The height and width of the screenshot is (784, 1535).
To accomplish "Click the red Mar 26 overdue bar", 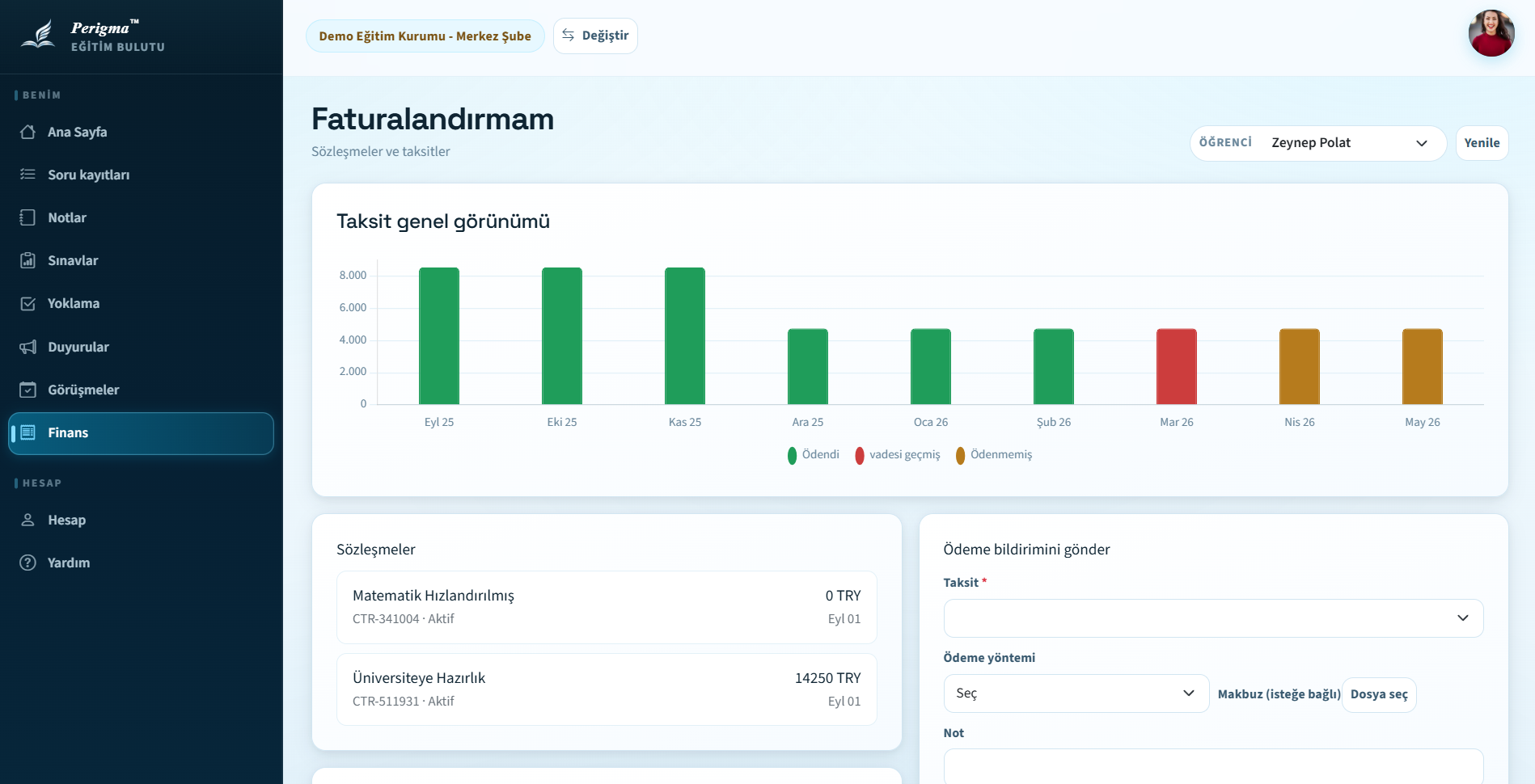I will coord(1176,367).
